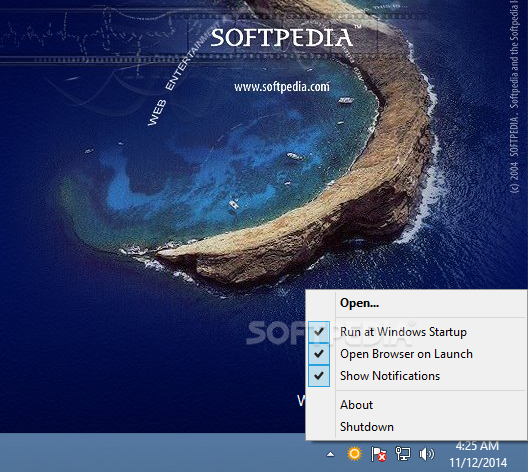Uncheck Show Notifications

(x=416, y=376)
